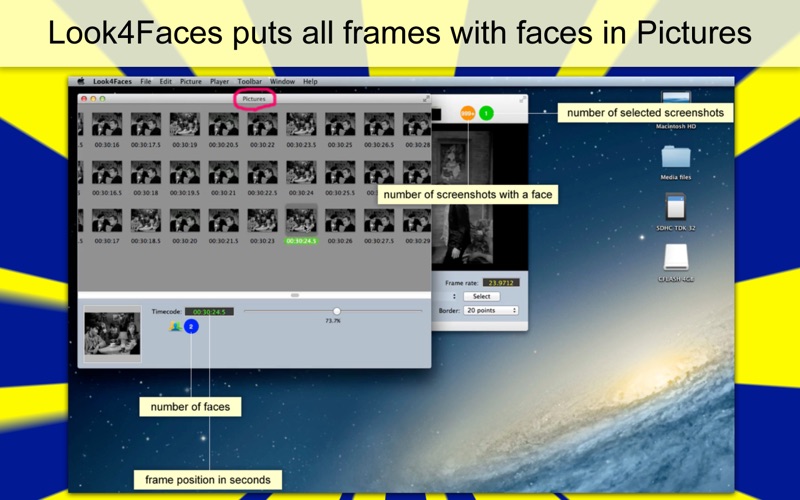Select the thumbnail at 00:30:16
The image size is (800, 500).
point(107,124)
